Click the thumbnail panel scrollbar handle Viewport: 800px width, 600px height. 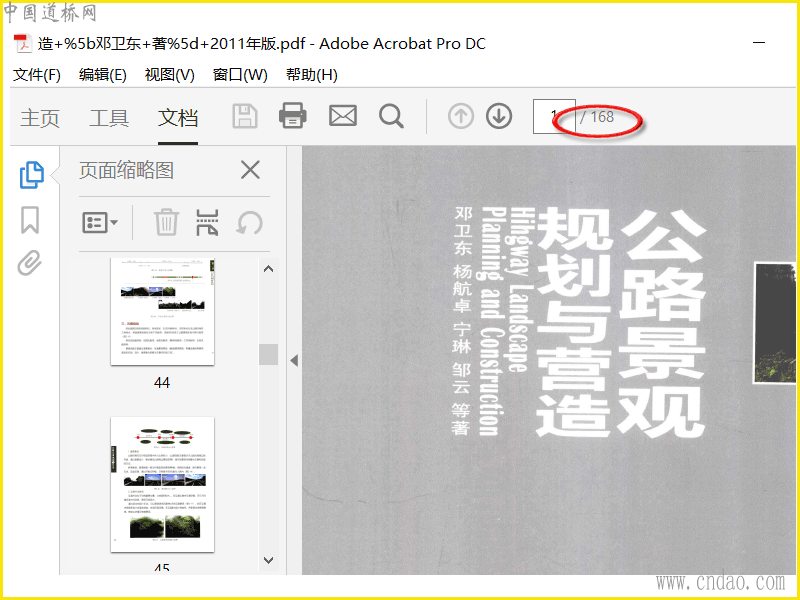pyautogui.click(x=268, y=354)
